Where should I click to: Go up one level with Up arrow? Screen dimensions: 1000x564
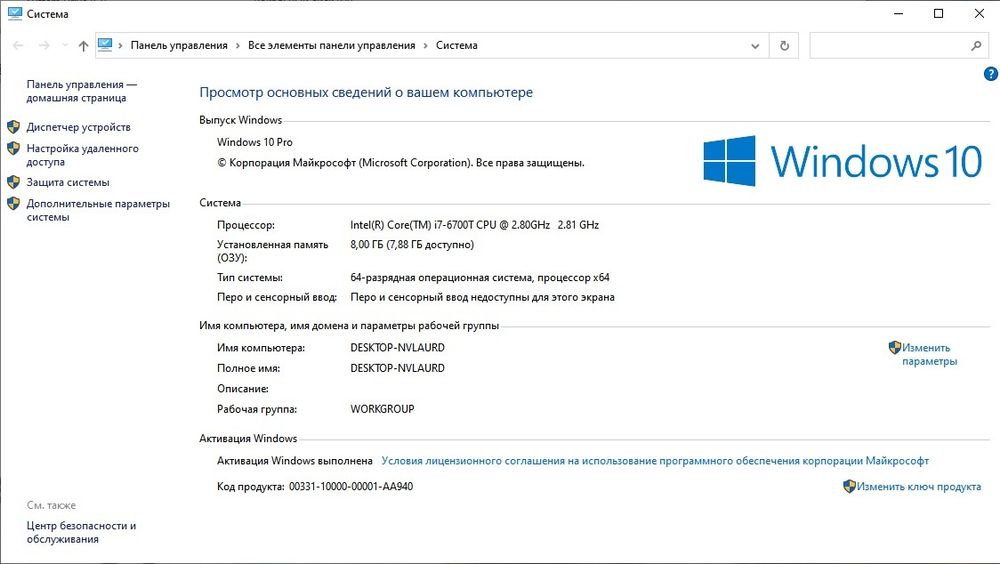pos(83,45)
